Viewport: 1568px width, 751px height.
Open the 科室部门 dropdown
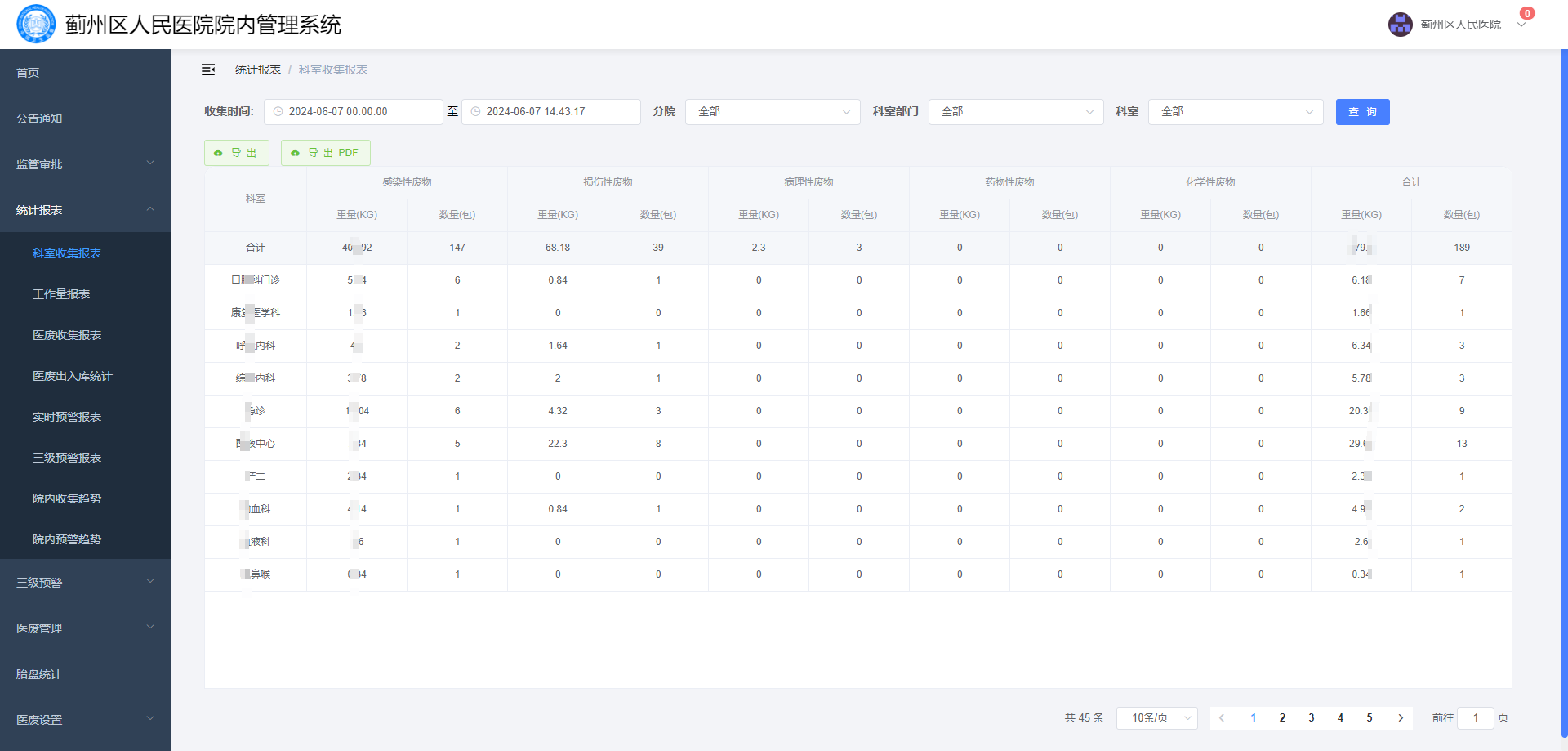click(x=1016, y=112)
